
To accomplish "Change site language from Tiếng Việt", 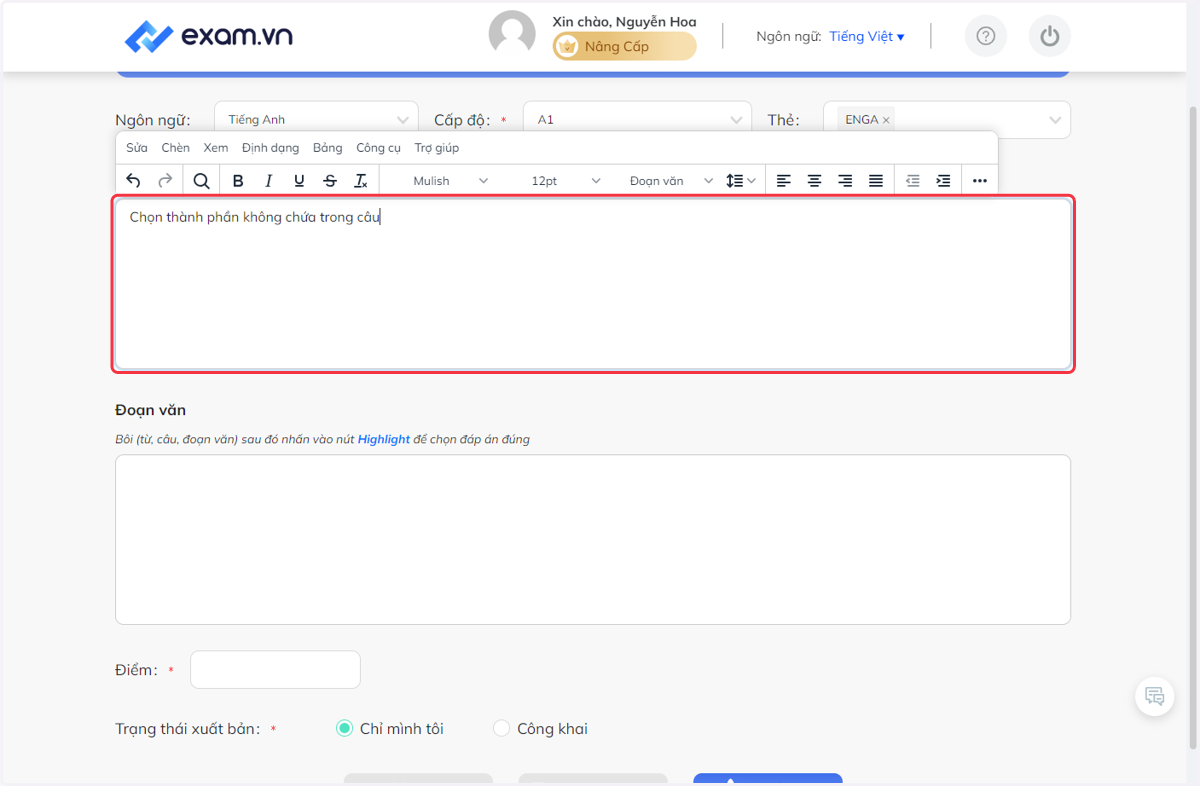I will point(867,37).
